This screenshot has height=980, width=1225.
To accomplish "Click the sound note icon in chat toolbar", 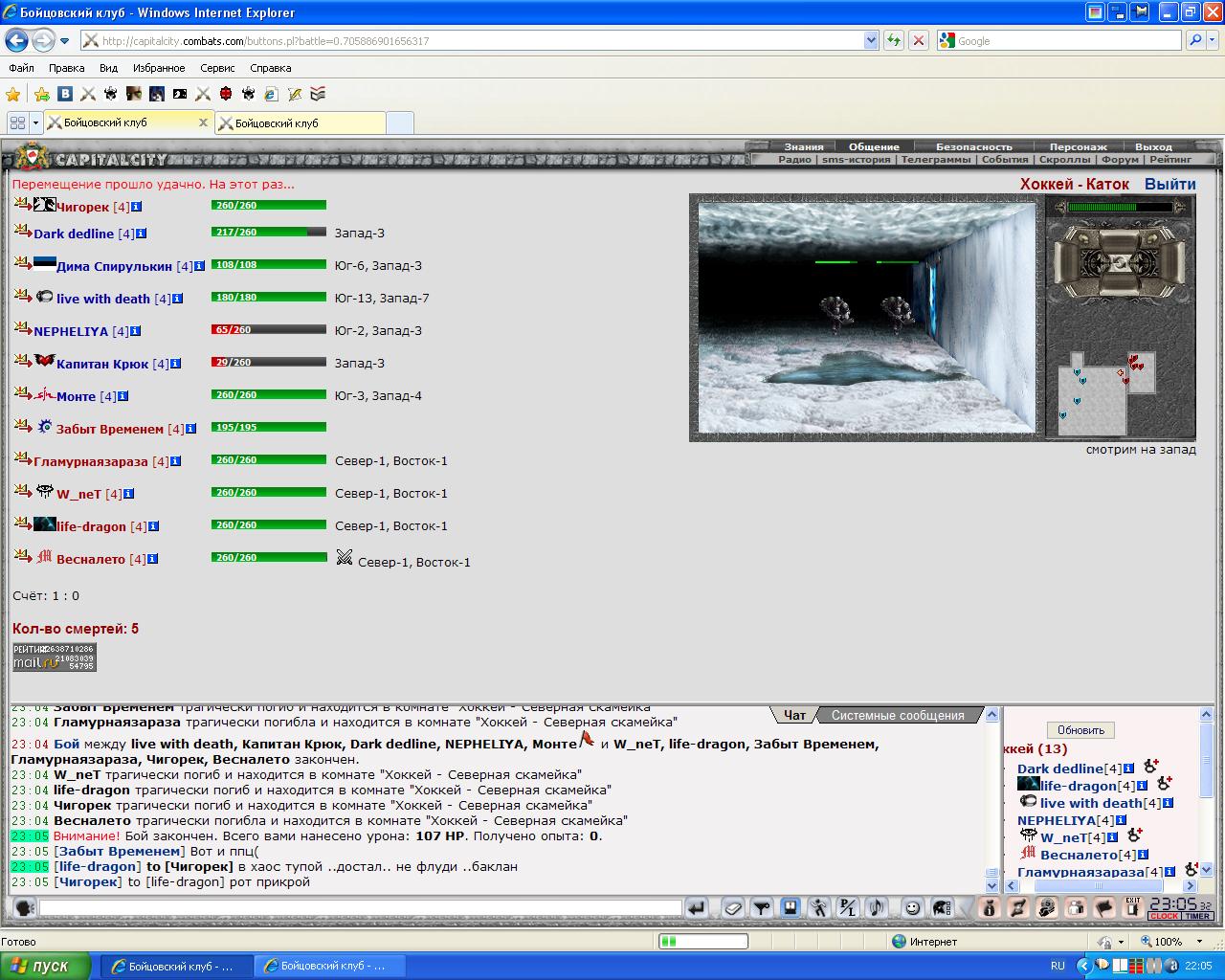I will click(876, 907).
